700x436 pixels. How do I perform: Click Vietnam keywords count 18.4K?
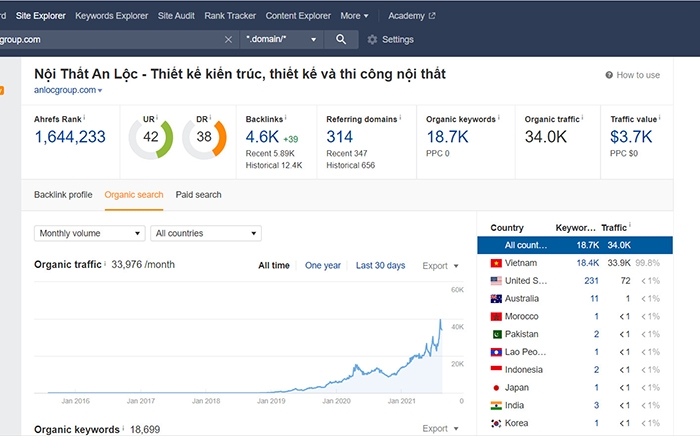point(588,263)
